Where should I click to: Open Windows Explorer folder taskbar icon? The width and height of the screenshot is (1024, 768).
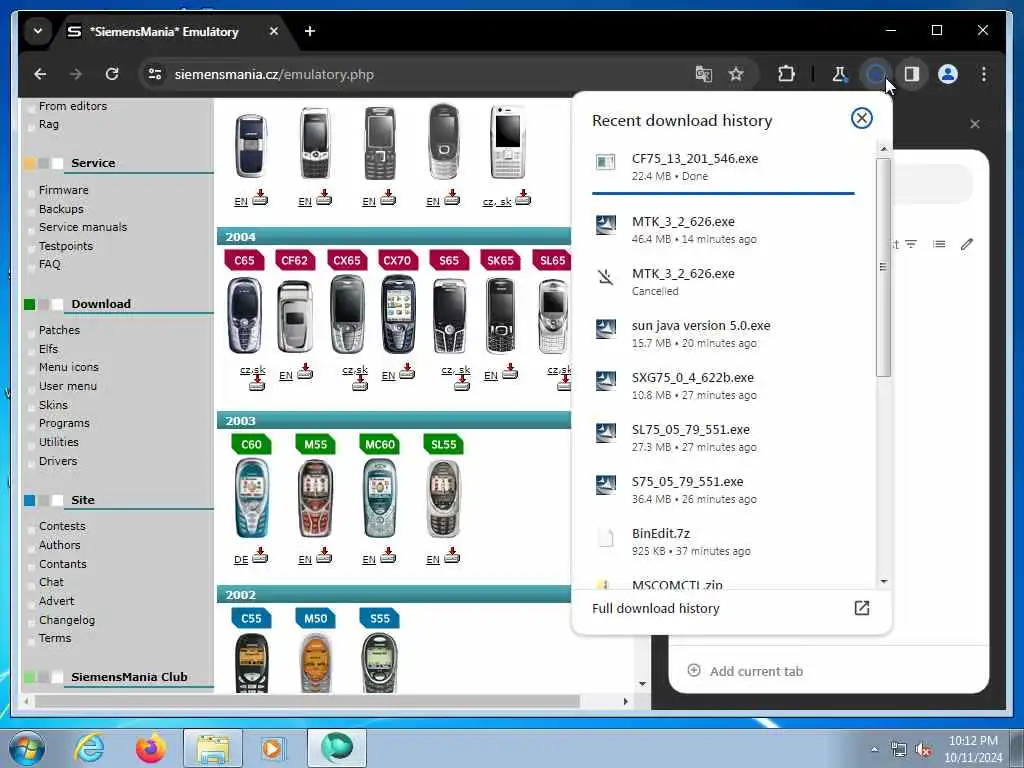tap(213, 748)
